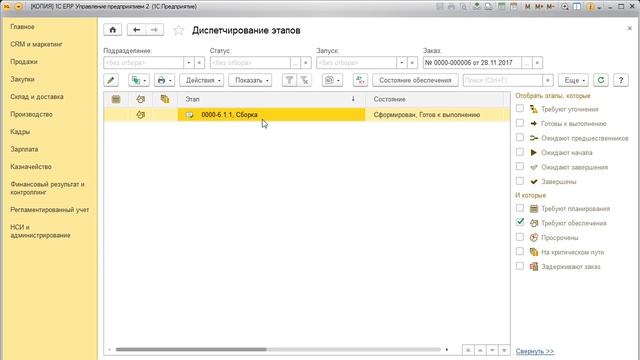
Task: Open the Производство section
Action: coord(31,114)
